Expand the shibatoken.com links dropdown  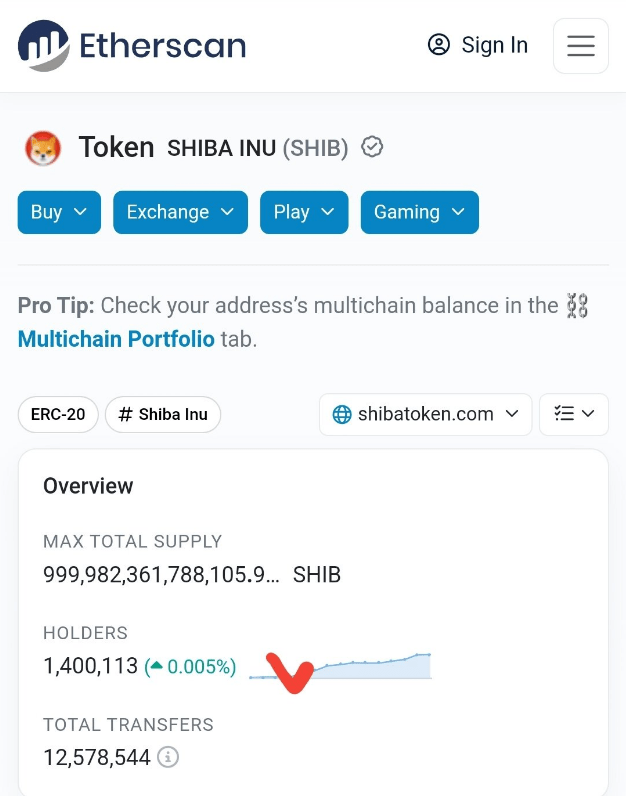pyautogui.click(x=425, y=414)
